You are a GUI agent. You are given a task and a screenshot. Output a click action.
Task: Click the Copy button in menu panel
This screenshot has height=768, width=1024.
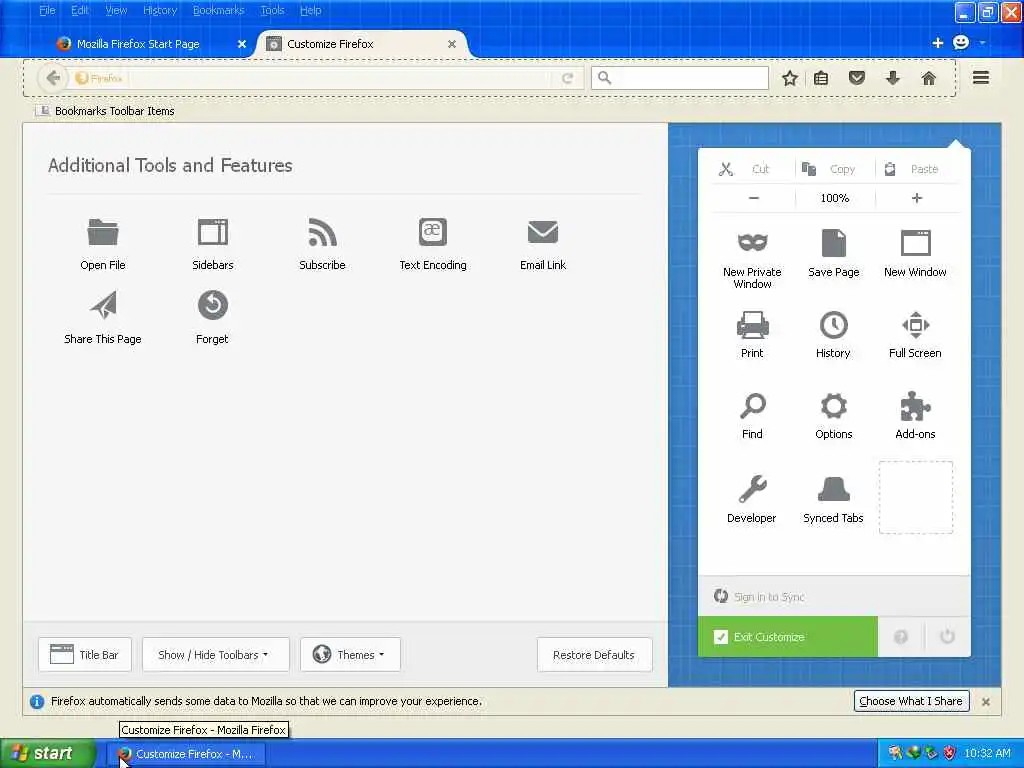(x=835, y=169)
